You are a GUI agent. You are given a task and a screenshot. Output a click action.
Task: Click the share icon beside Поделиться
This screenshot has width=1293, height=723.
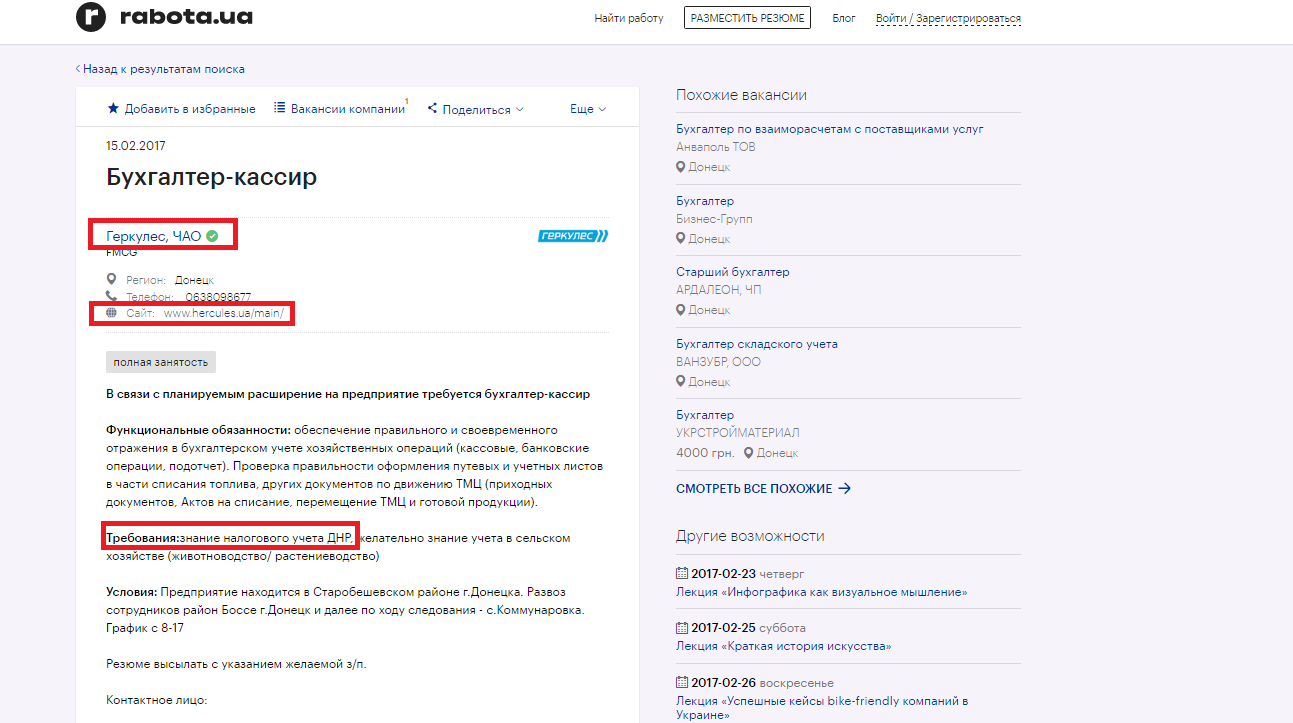click(x=432, y=108)
